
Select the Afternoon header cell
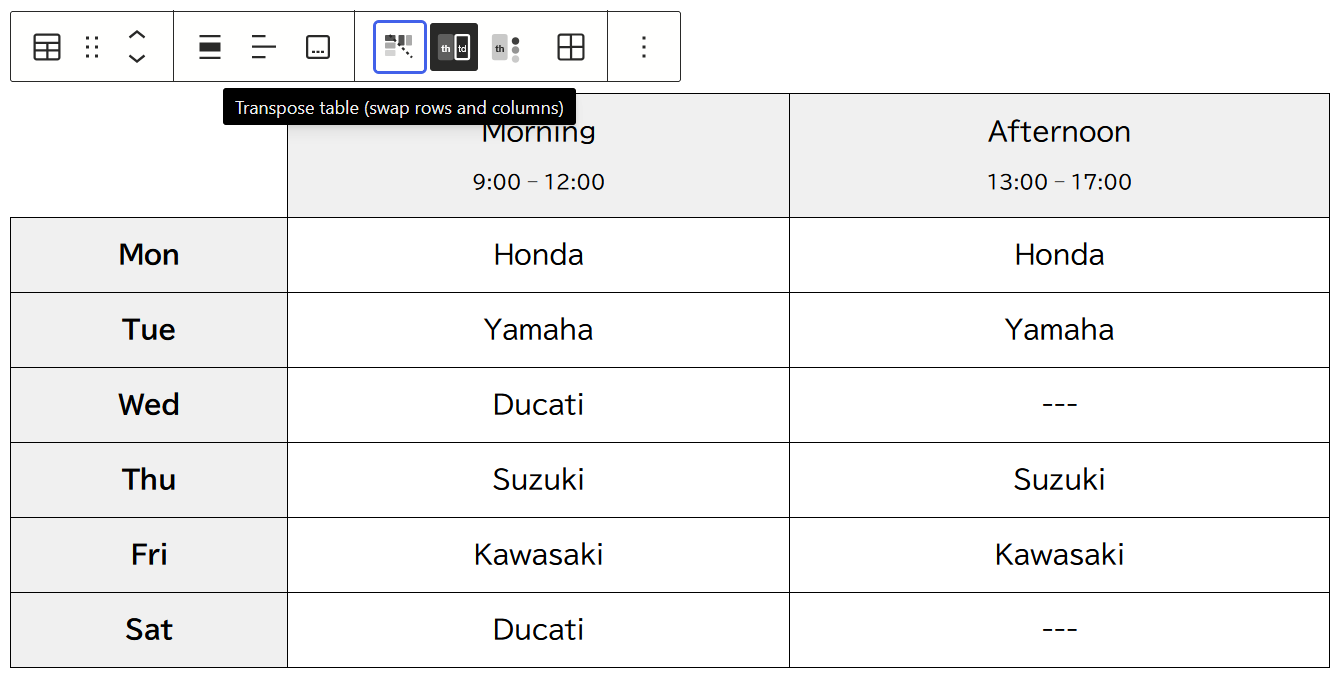[x=1059, y=155]
